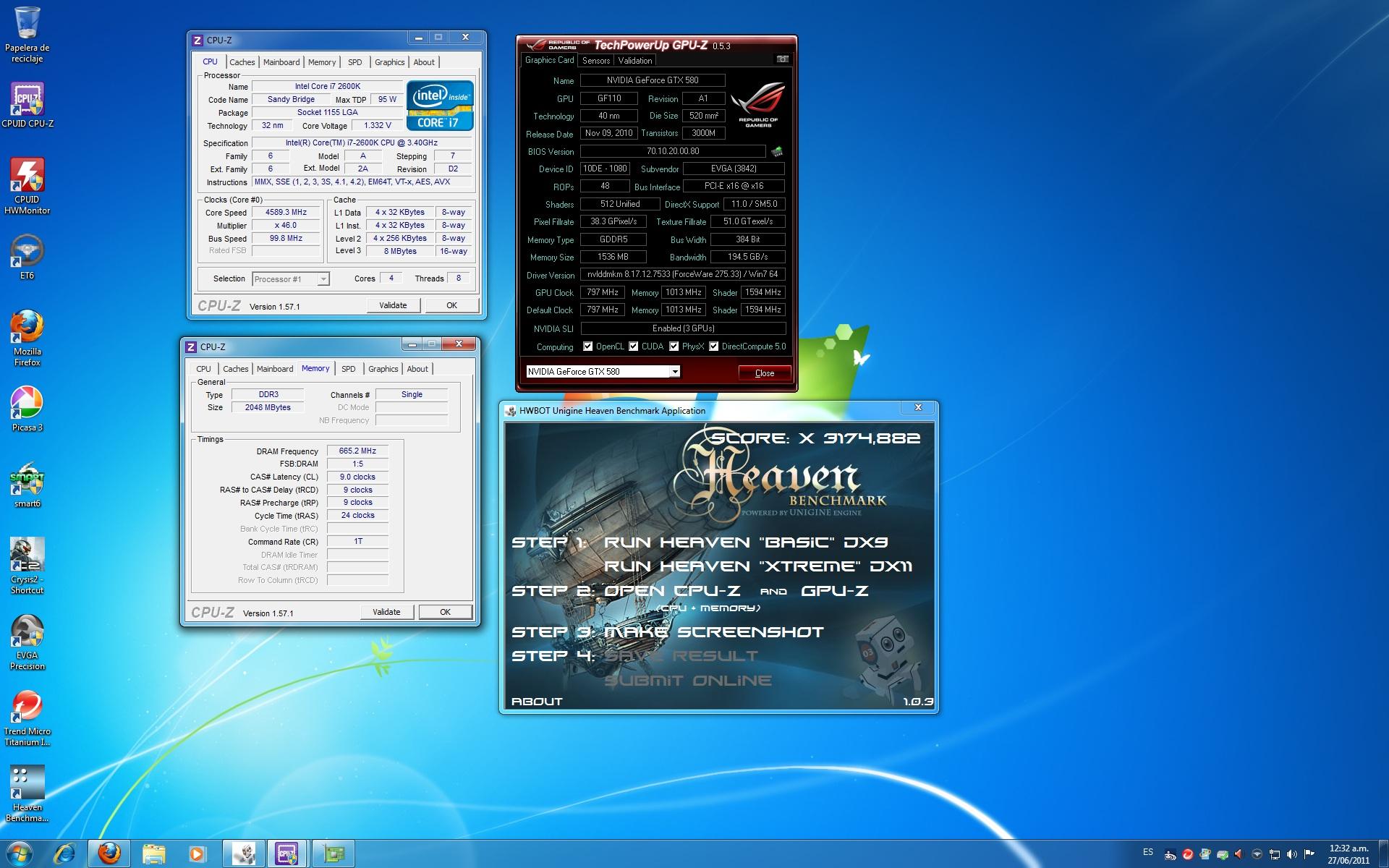Viewport: 1389px width, 868px height.
Task: Open SPD tab in the lower CPU-Z window
Action: [349, 369]
